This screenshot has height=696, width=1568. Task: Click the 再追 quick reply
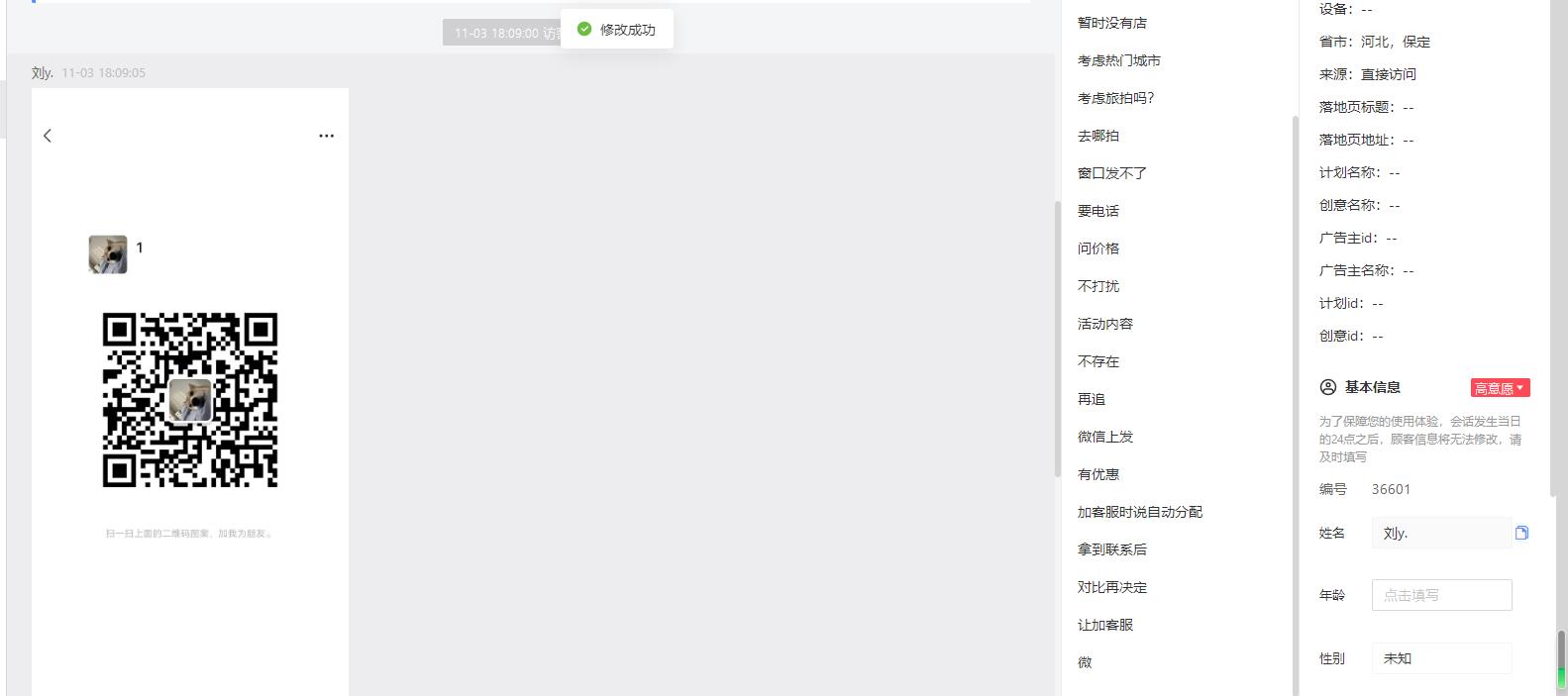pyautogui.click(x=1092, y=399)
